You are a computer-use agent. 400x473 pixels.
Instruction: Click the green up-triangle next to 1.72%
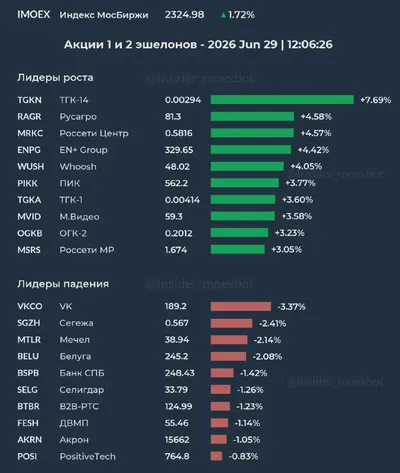(223, 15)
